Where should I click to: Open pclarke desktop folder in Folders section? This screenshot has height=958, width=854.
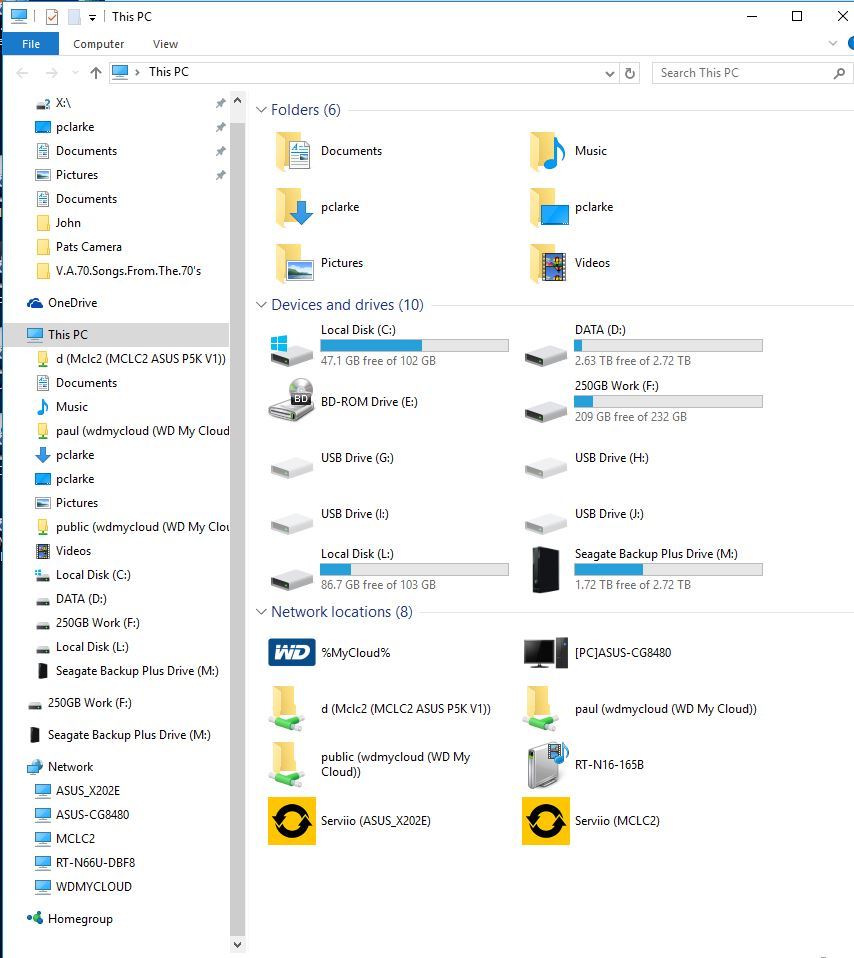coord(571,207)
